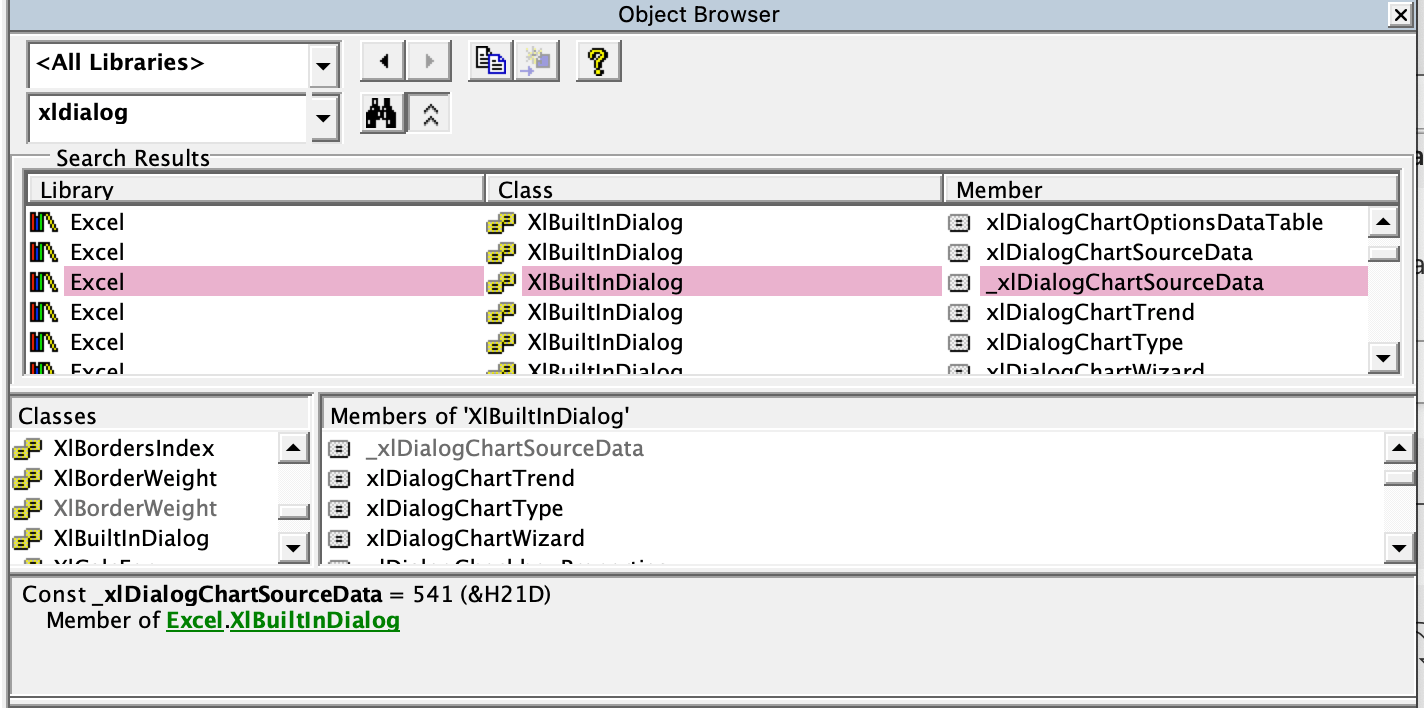Screen dimensions: 1424x708
Task: Open the search text history dropdown arrow
Action: pos(322,118)
